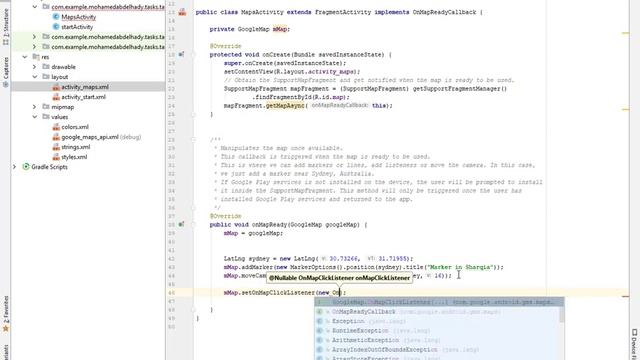Choose GoogleMap.OnMapClickListener completion suggestion
The height and width of the screenshot is (360, 640).
point(439,302)
